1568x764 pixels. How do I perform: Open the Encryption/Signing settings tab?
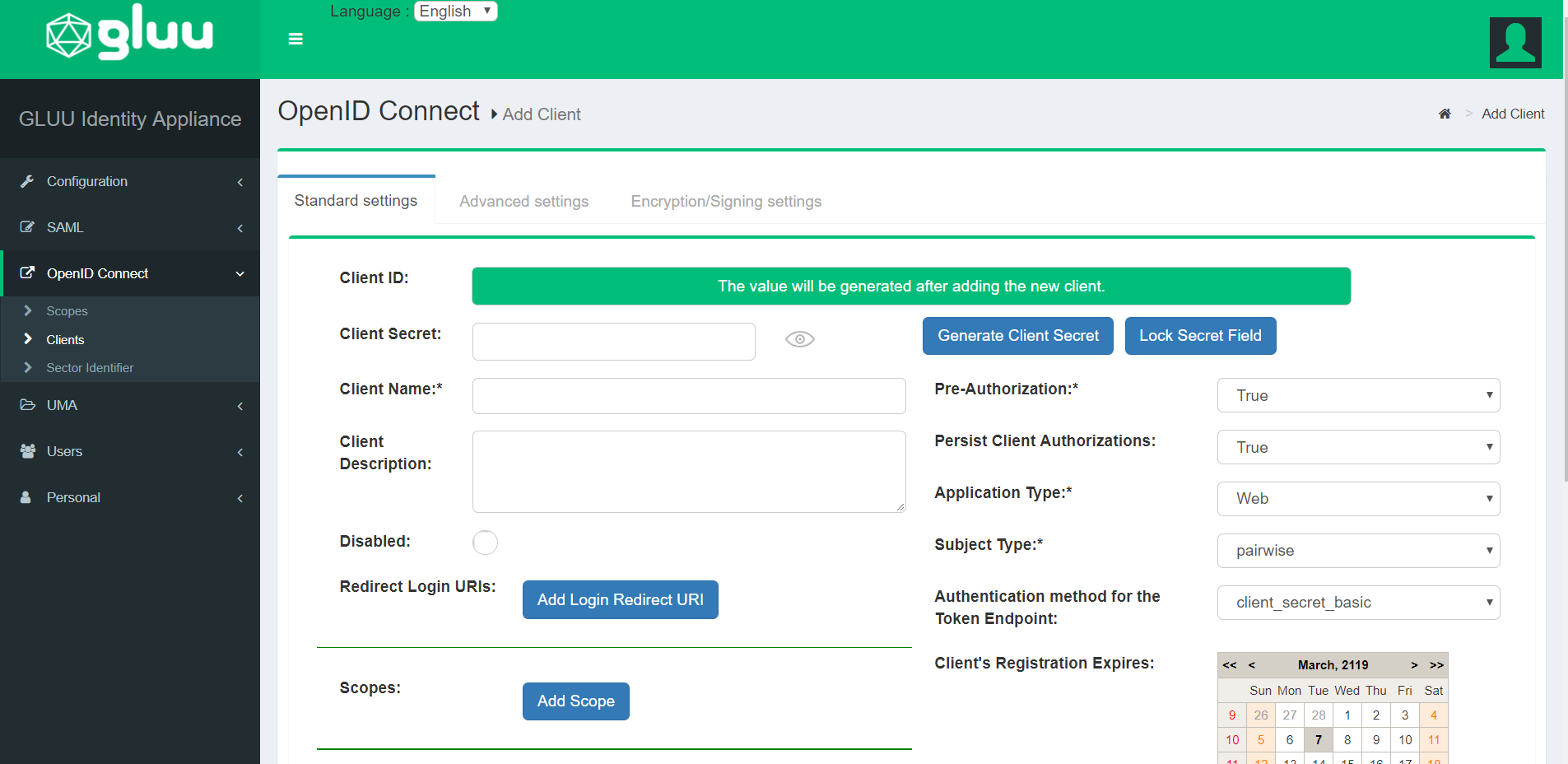(725, 200)
